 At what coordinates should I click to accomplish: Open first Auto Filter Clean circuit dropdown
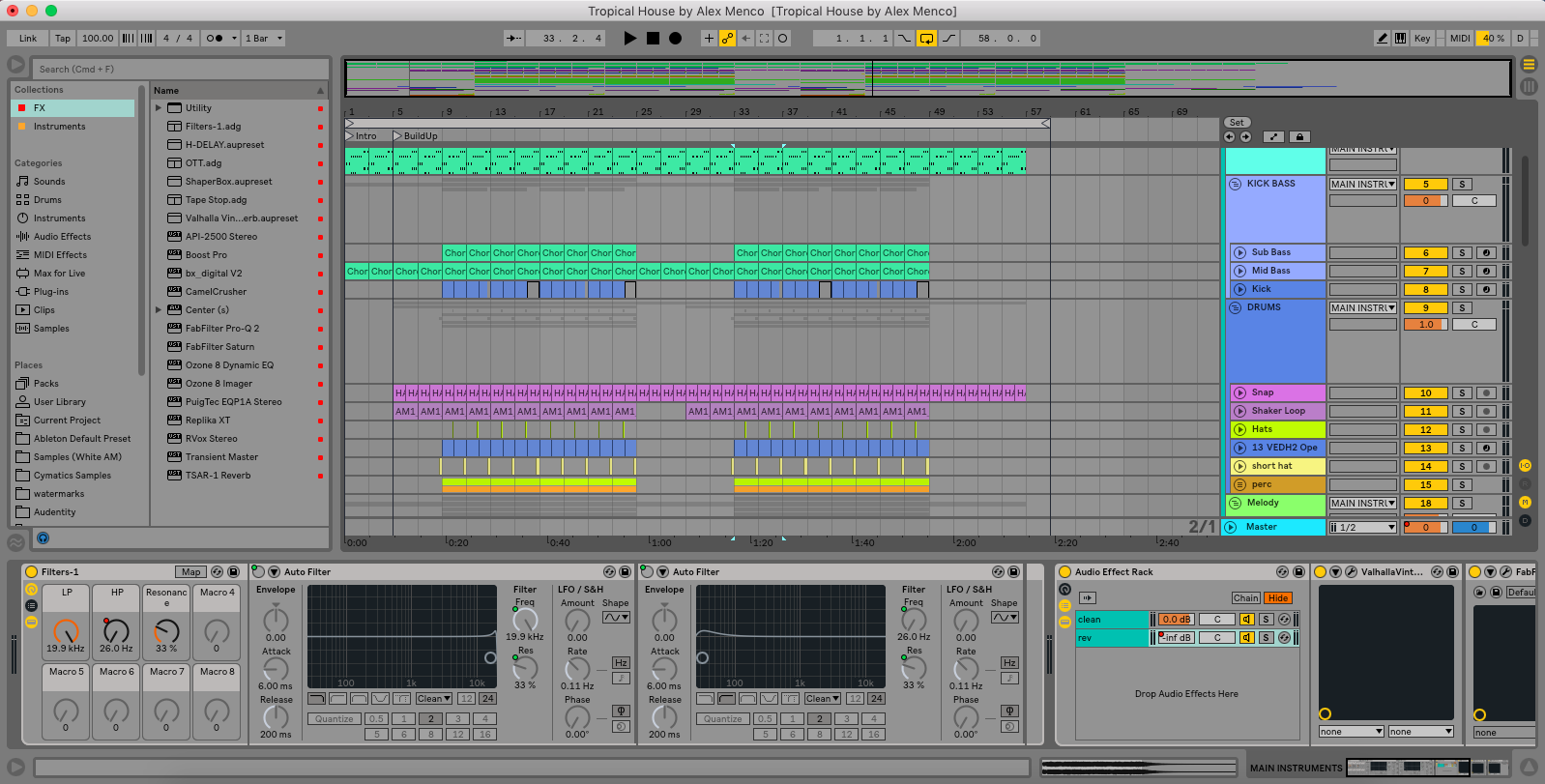pos(434,698)
